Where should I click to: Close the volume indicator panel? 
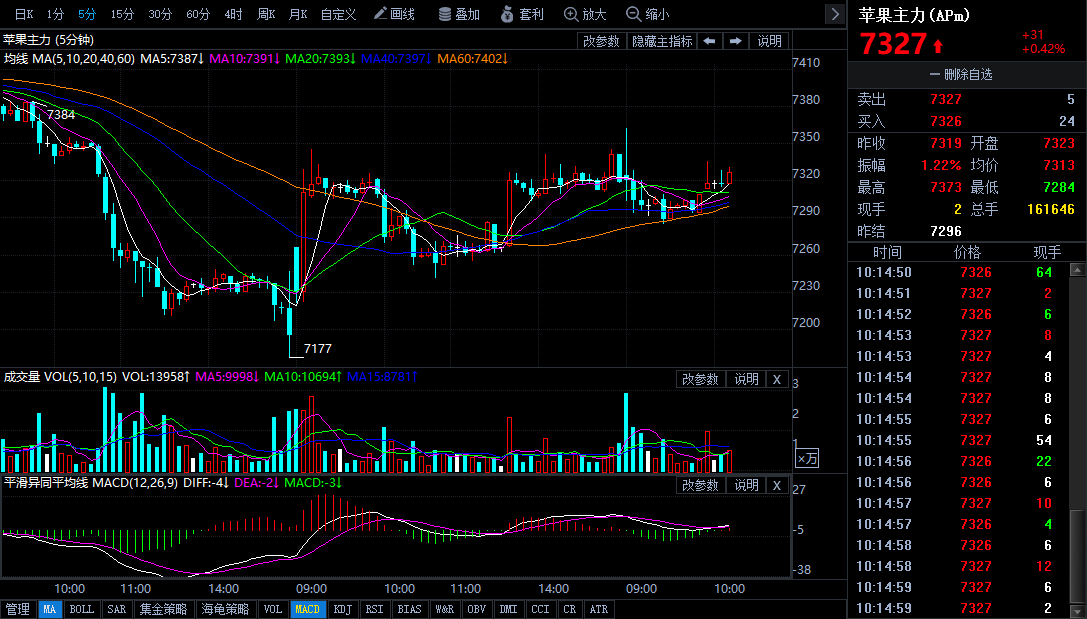777,379
